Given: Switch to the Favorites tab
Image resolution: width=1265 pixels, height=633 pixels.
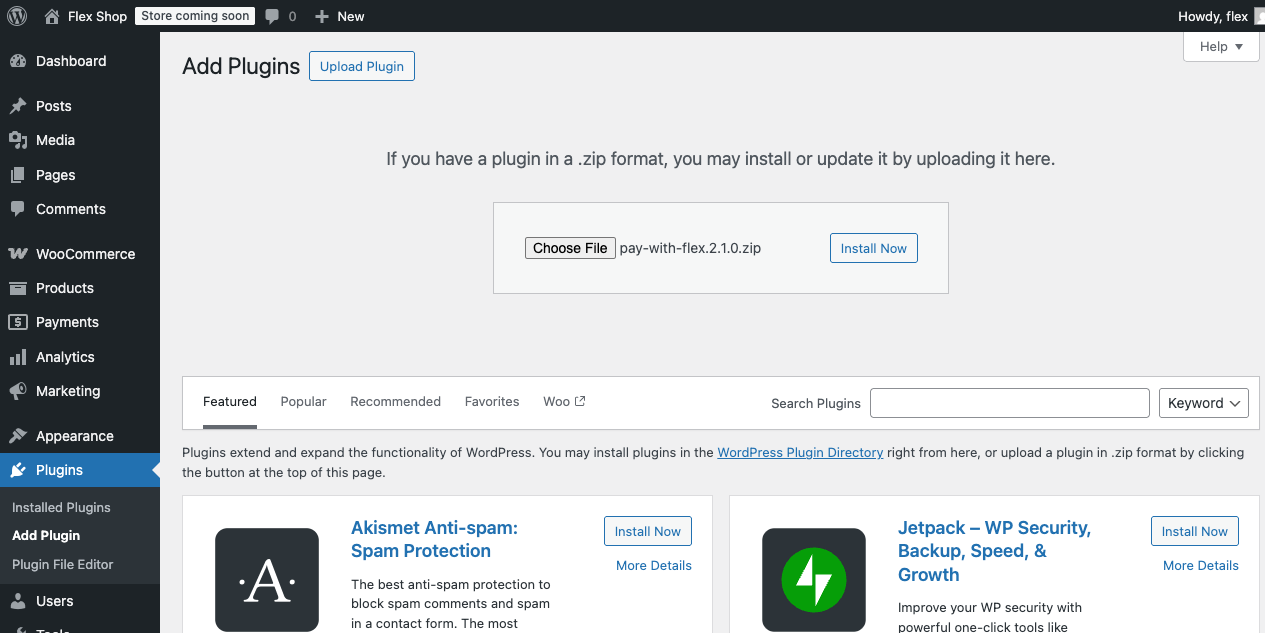Looking at the screenshot, I should [x=492, y=402].
